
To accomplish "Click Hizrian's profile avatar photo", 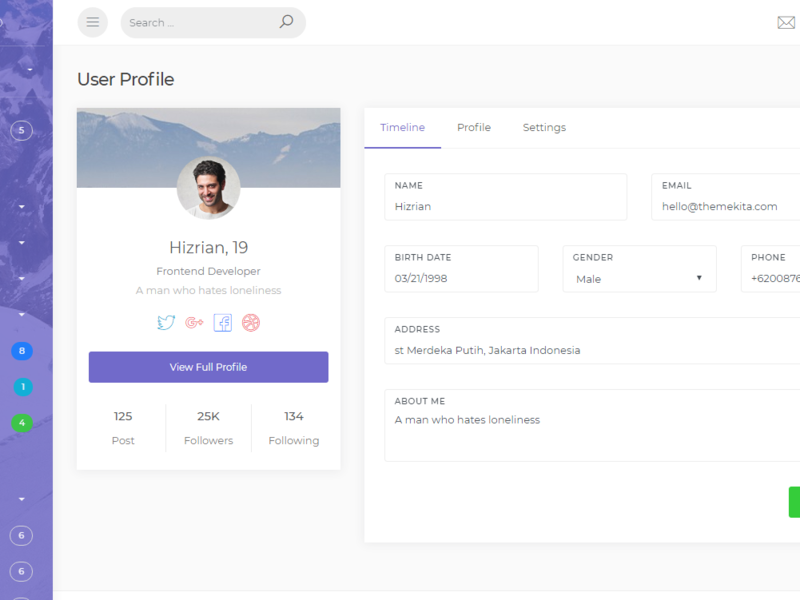I will coord(208,188).
